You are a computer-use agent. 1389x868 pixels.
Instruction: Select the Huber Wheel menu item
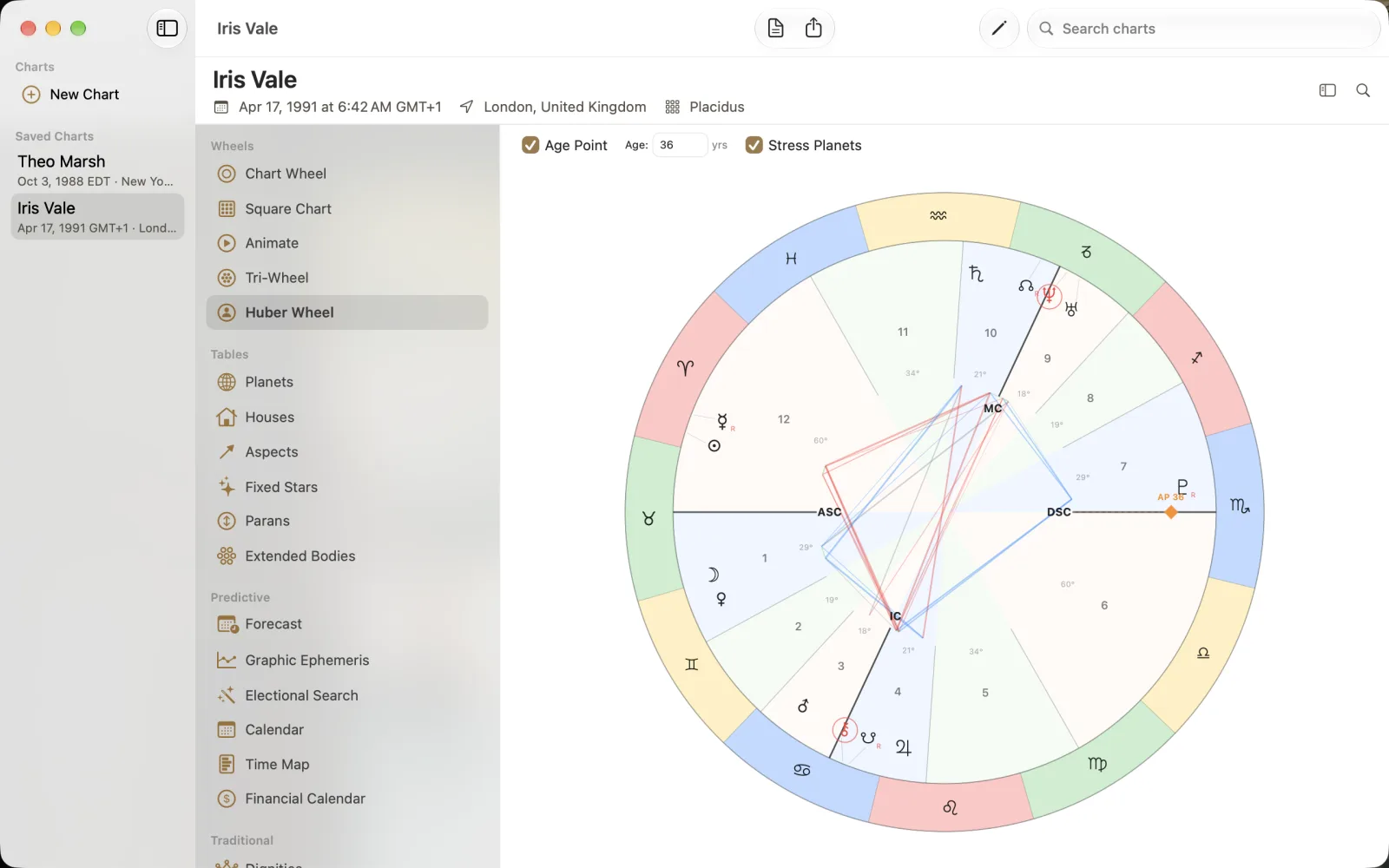pos(347,312)
